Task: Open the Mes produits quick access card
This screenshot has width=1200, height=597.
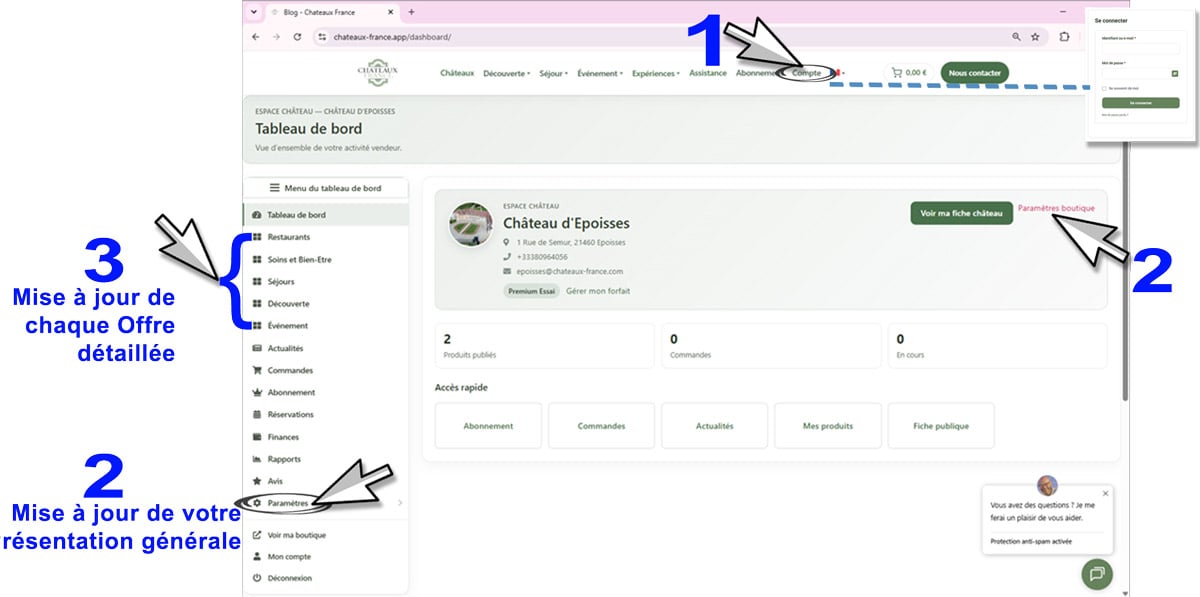Action: [x=828, y=426]
